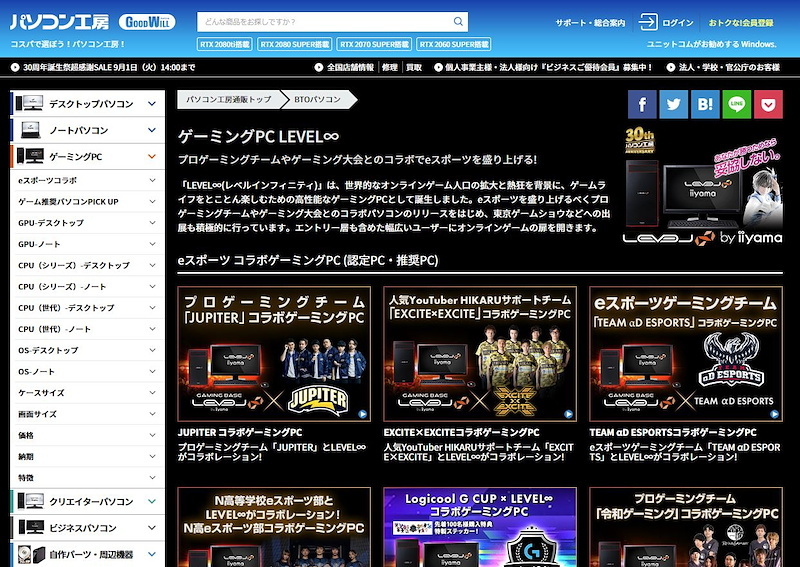Expand ノートパソコン category
800x567 pixels.
[x=152, y=130]
